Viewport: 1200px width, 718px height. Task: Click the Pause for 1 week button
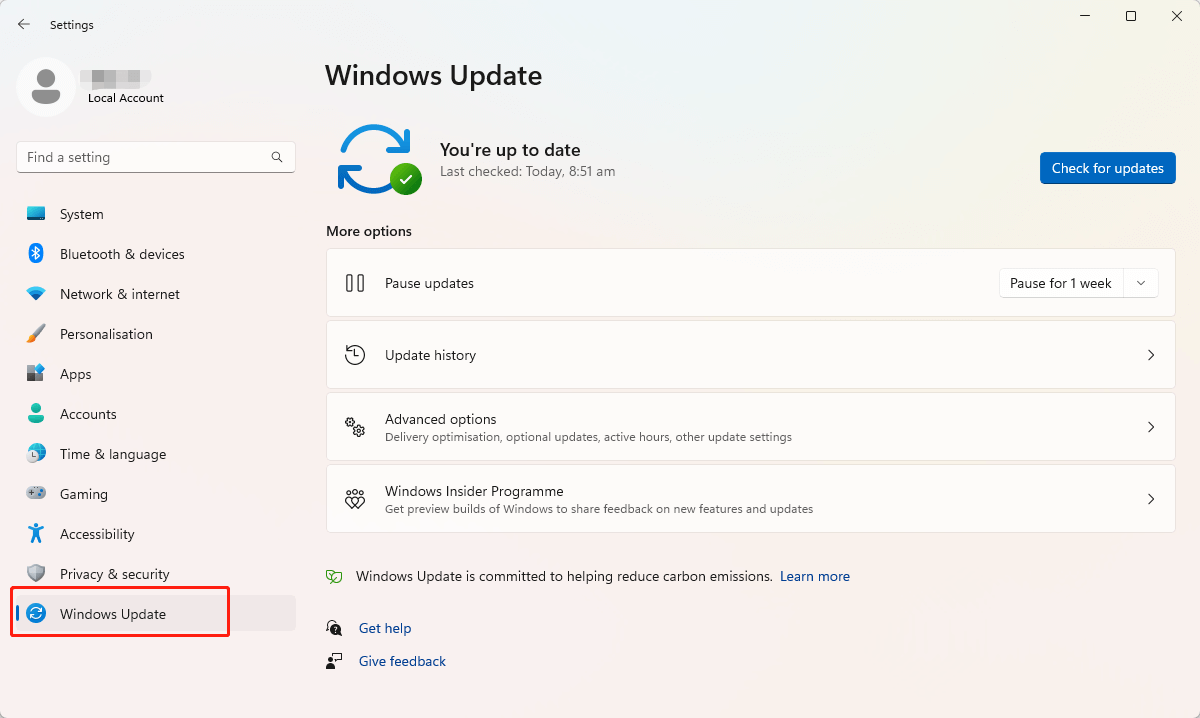[x=1061, y=283]
